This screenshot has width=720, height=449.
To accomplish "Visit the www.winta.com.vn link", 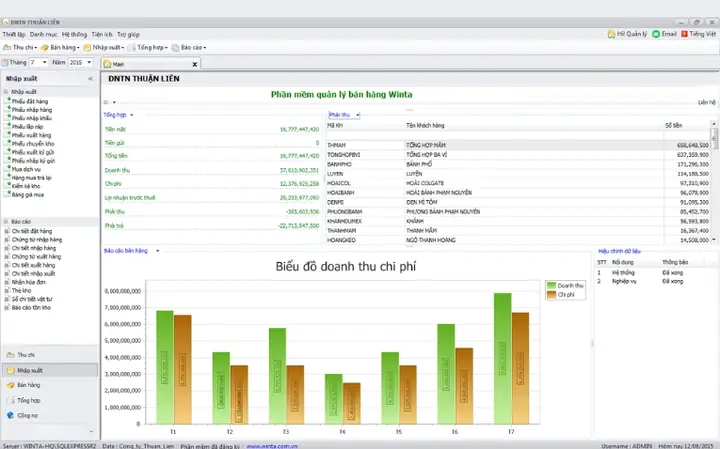I will [272, 446].
